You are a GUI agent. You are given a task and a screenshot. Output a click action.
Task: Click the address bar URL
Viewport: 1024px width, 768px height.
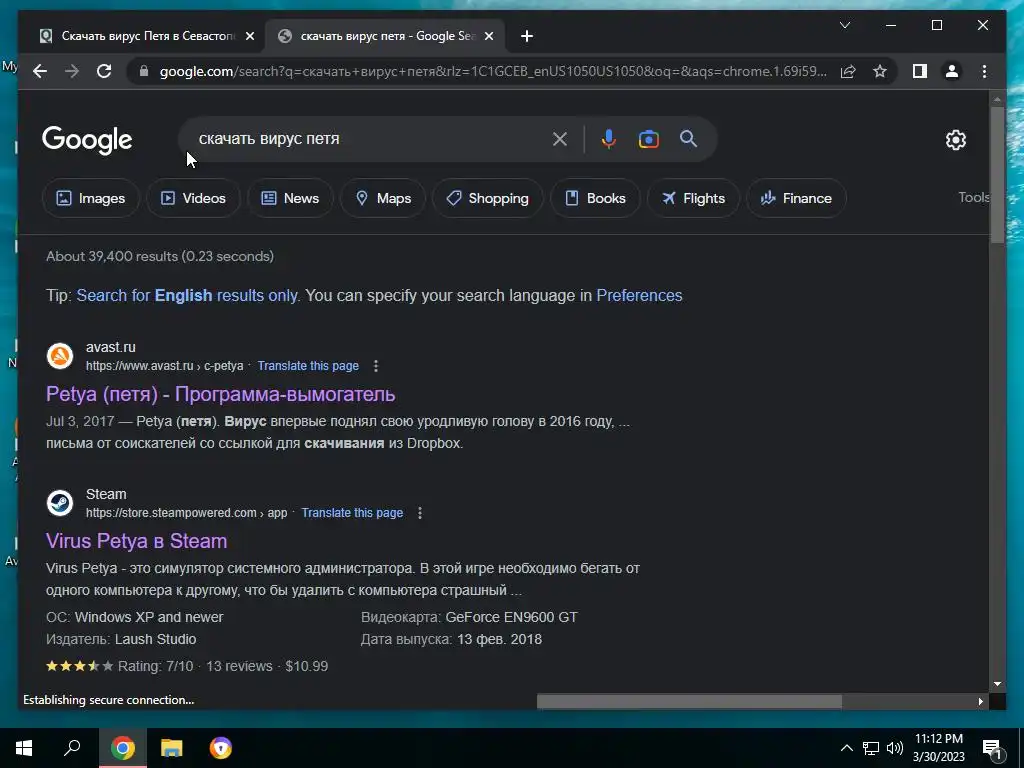pyautogui.click(x=493, y=71)
